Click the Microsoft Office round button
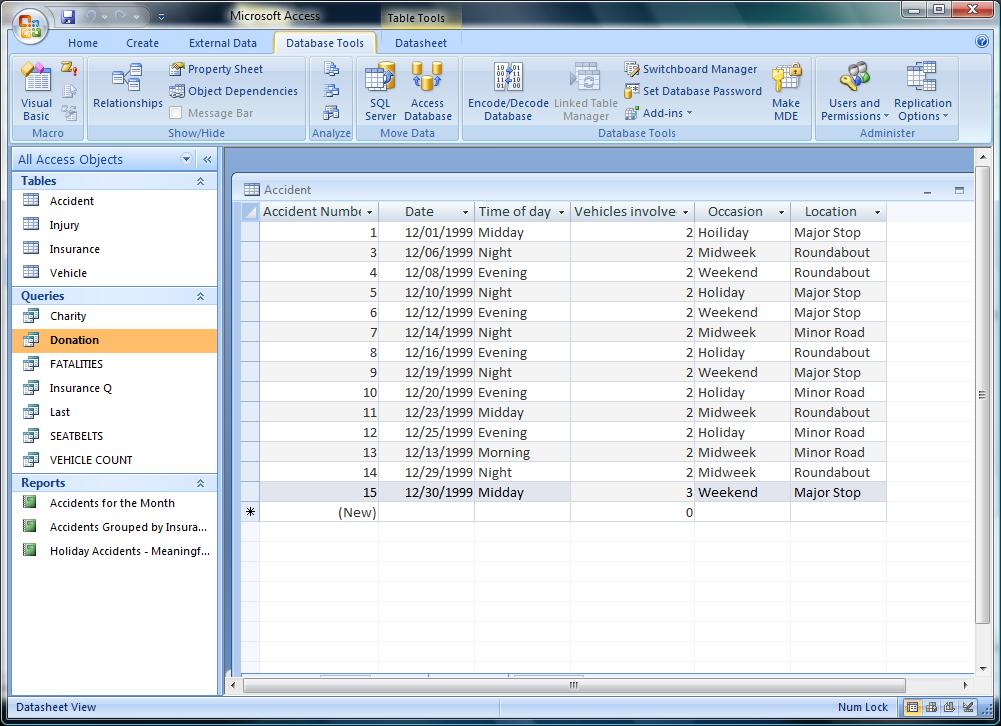Screen dimensions: 1001x726 point(30,27)
